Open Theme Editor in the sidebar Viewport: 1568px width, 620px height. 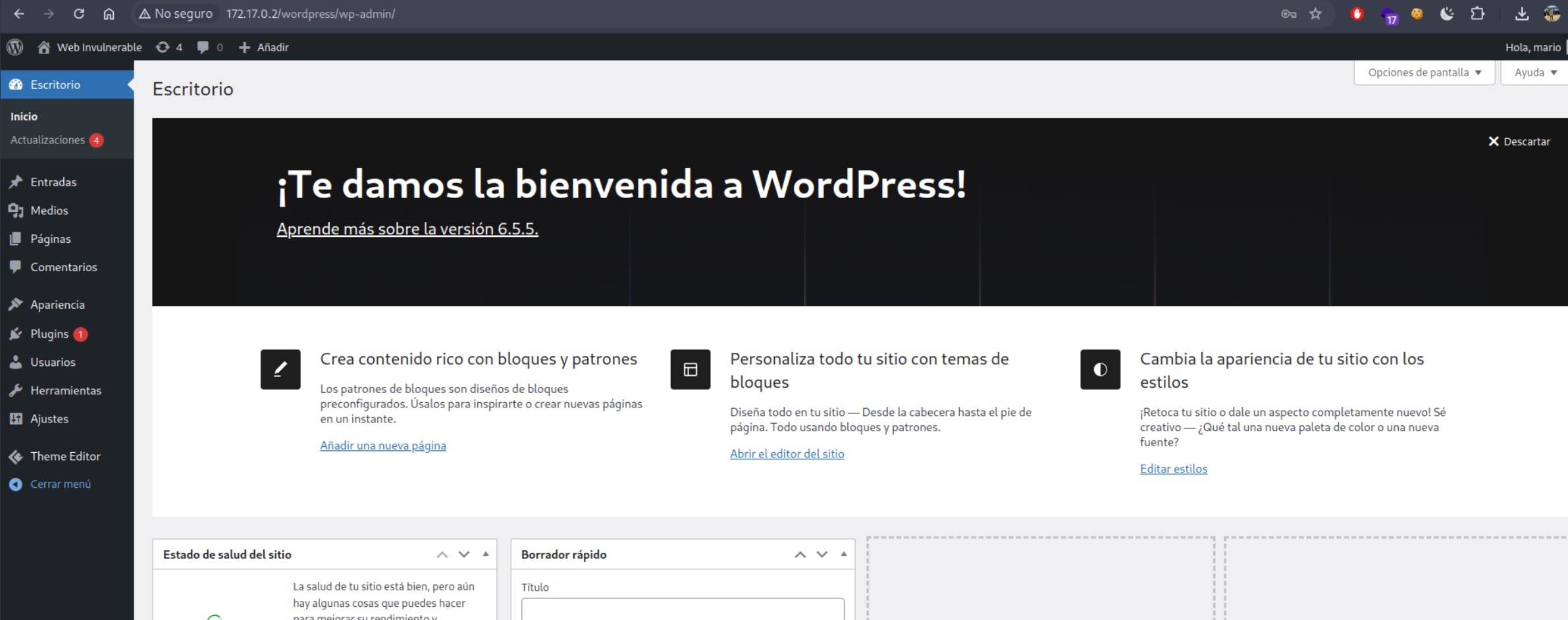[67, 456]
